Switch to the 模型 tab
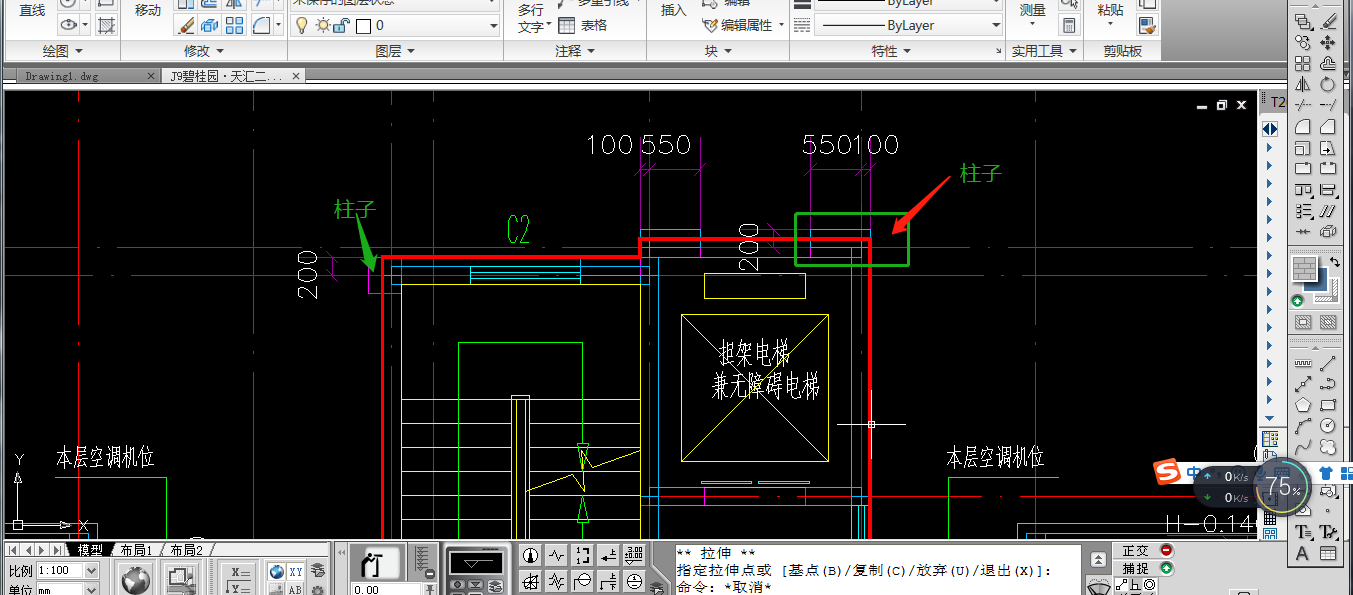Image resolution: width=1353 pixels, height=595 pixels. (x=91, y=550)
